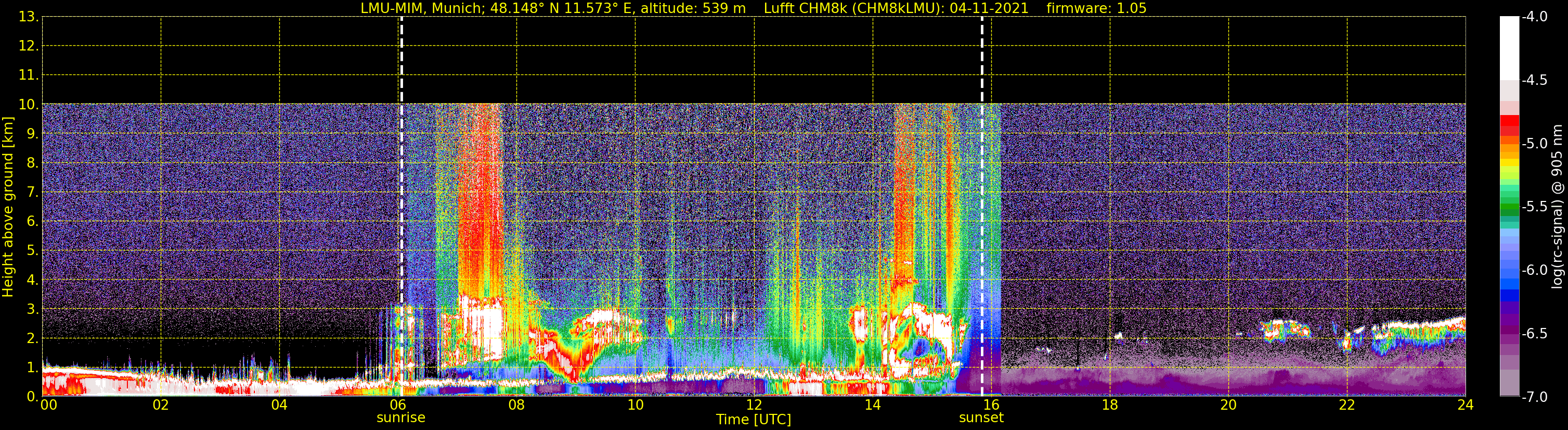
Task: Click the 00 time tick label
Action: [49, 405]
